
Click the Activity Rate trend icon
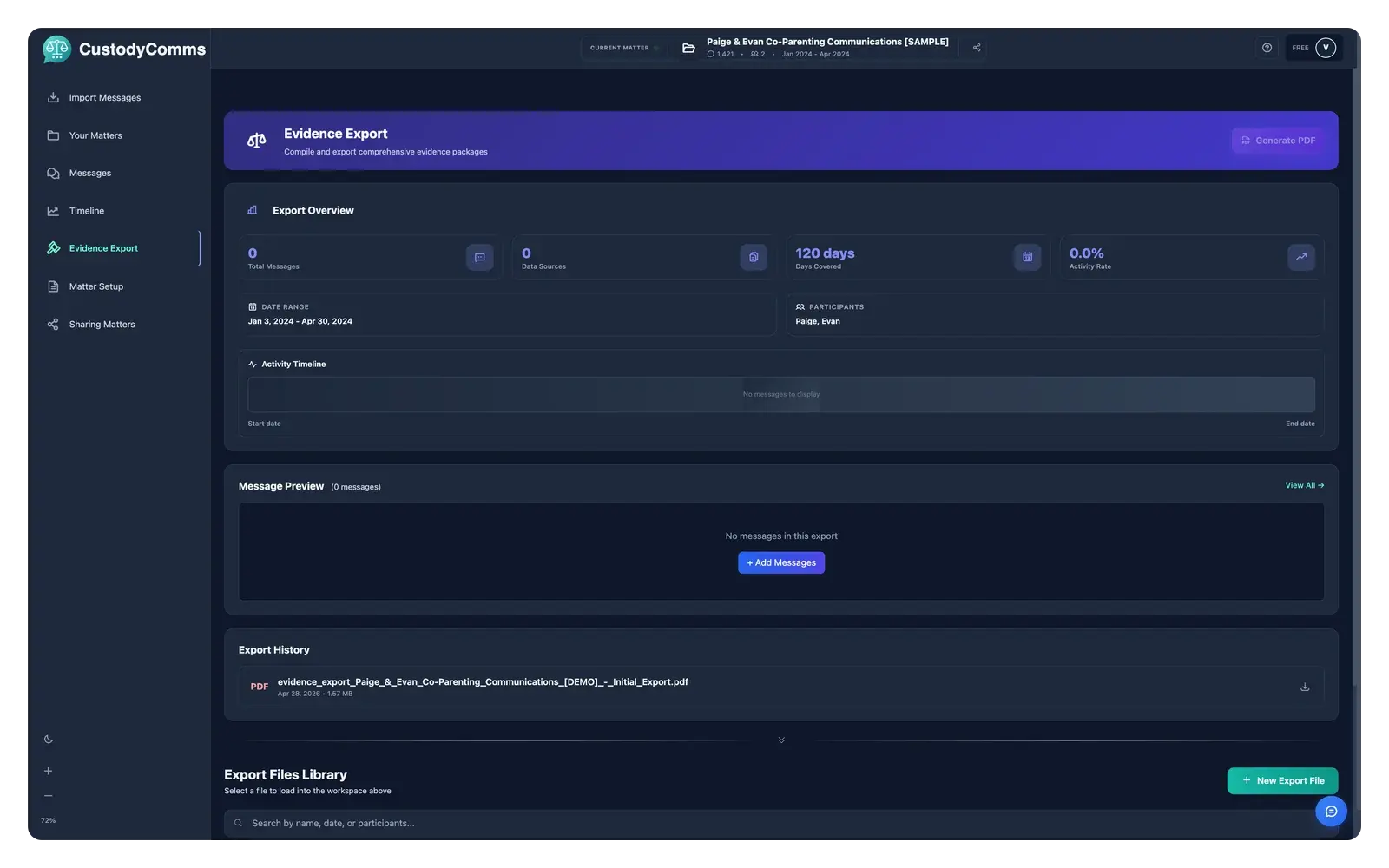[x=1301, y=257]
